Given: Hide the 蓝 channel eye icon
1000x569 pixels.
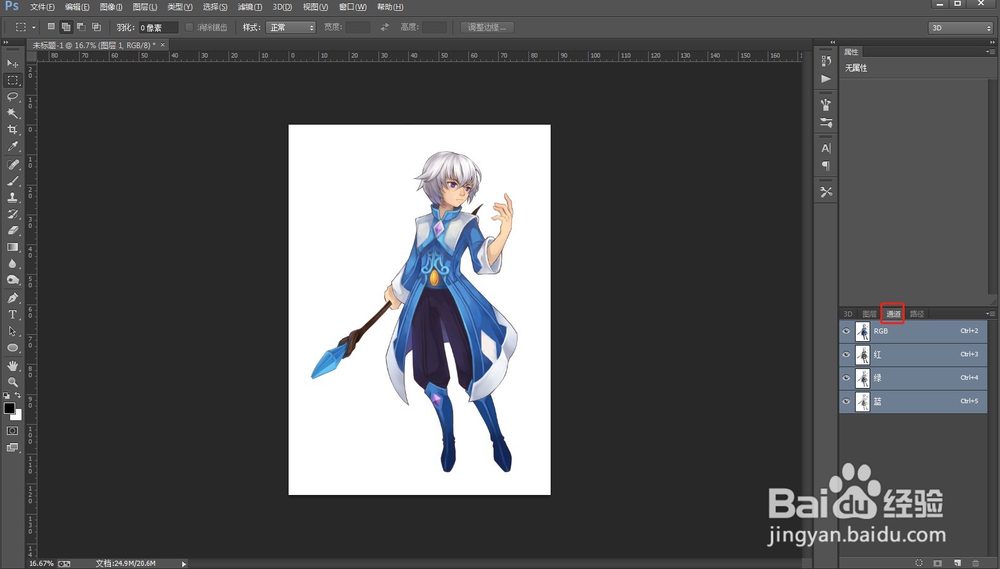Looking at the screenshot, I should (846, 401).
